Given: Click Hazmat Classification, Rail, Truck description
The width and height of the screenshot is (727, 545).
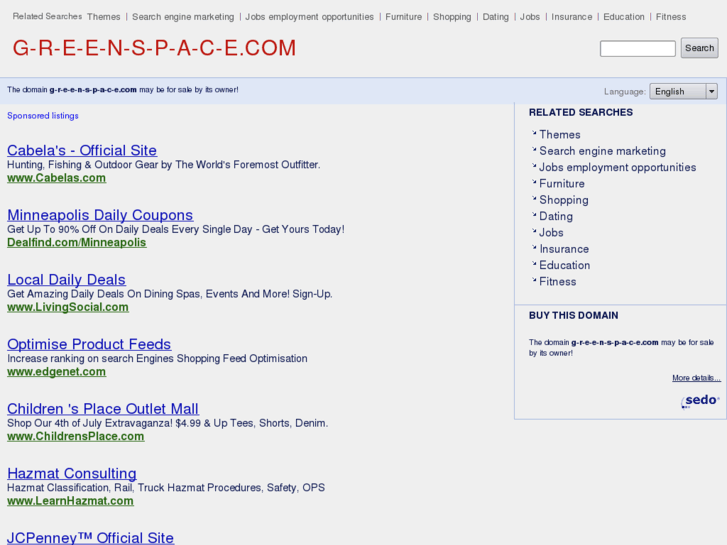Looking at the screenshot, I should [166, 487].
